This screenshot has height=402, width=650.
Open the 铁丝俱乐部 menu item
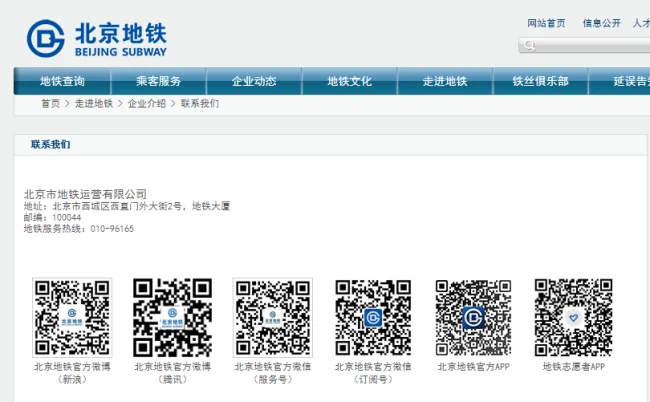pos(540,81)
